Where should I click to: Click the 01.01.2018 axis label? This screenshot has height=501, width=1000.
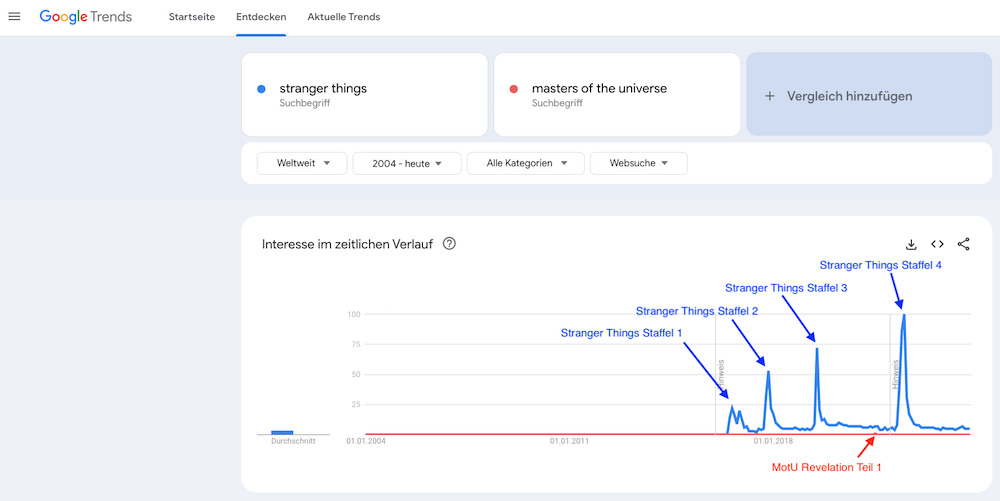(x=773, y=441)
